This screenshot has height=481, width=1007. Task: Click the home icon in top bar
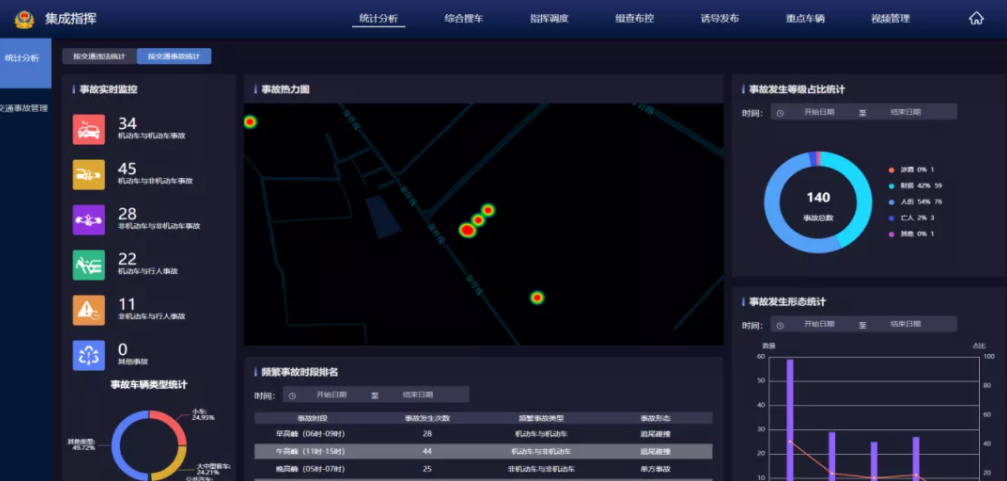(976, 18)
